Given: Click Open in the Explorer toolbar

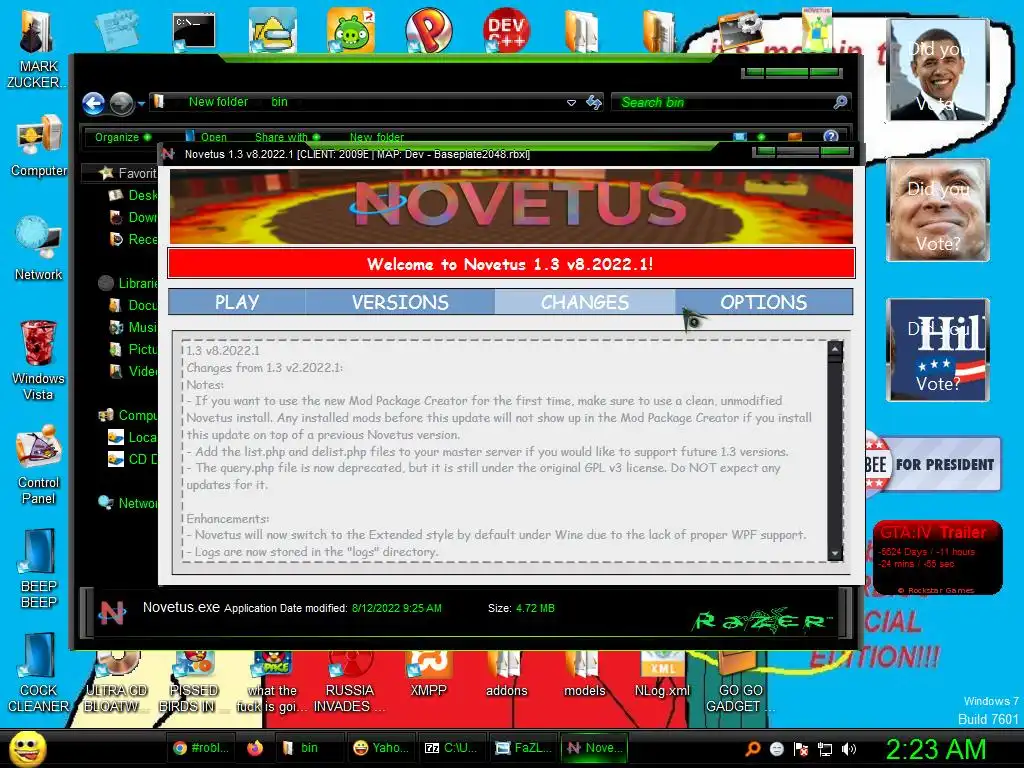Looking at the screenshot, I should point(206,137).
